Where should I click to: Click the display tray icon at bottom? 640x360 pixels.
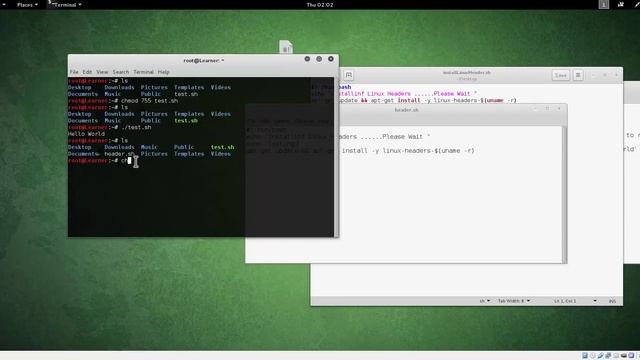(x=616, y=356)
